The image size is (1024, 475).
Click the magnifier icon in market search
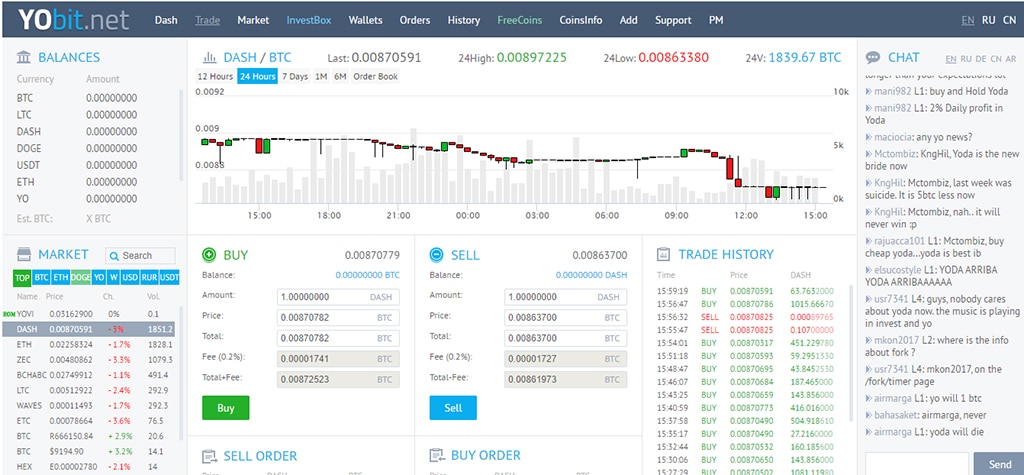point(114,255)
